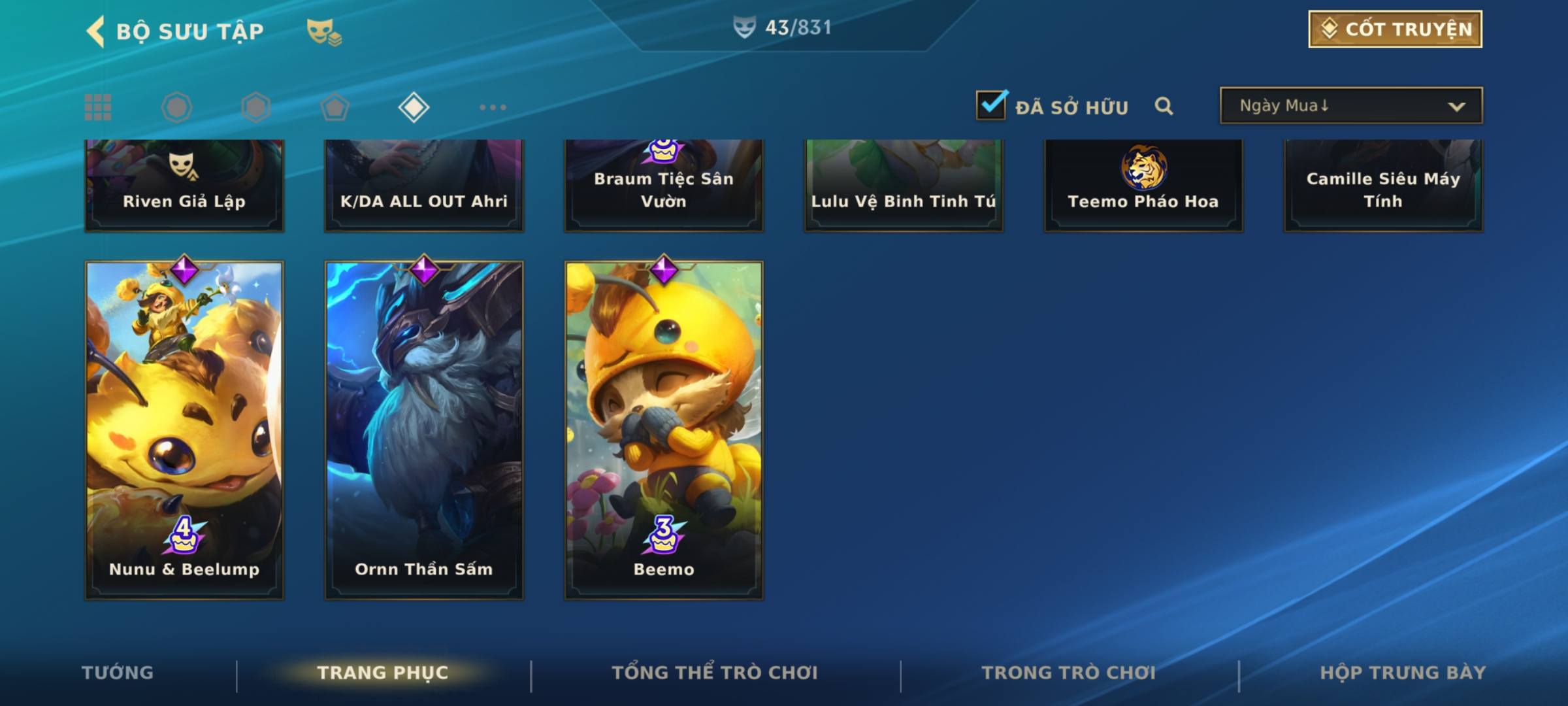Select the hexagon rarity filter icon
The height and width of the screenshot is (706, 1568).
coord(255,107)
